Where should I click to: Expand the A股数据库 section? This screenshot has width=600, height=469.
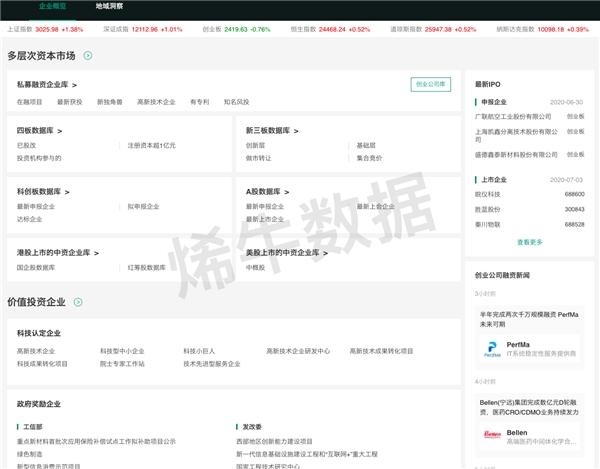(x=267, y=192)
